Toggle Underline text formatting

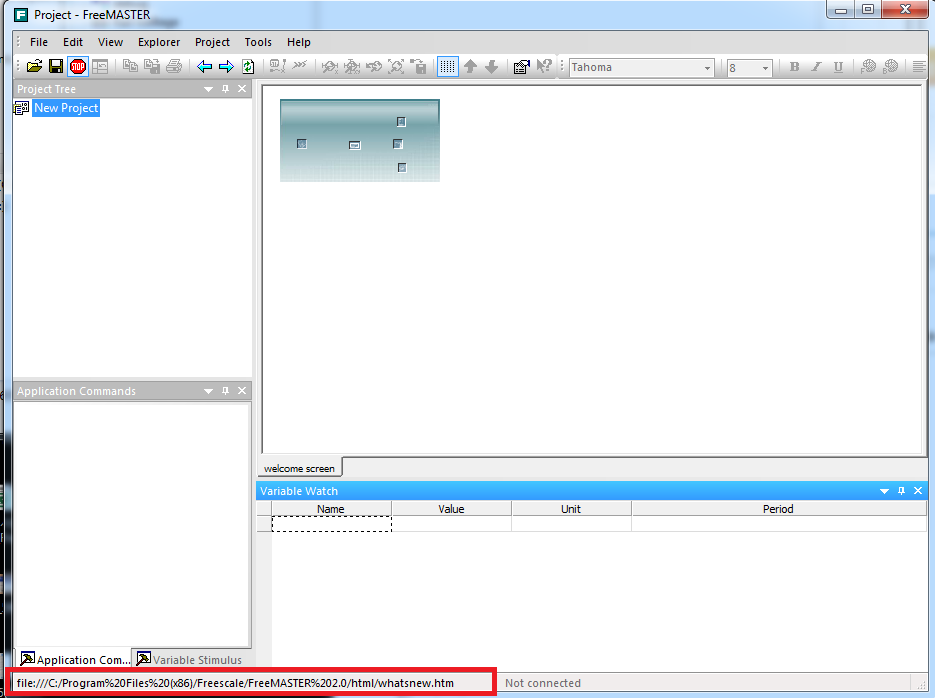pos(838,67)
